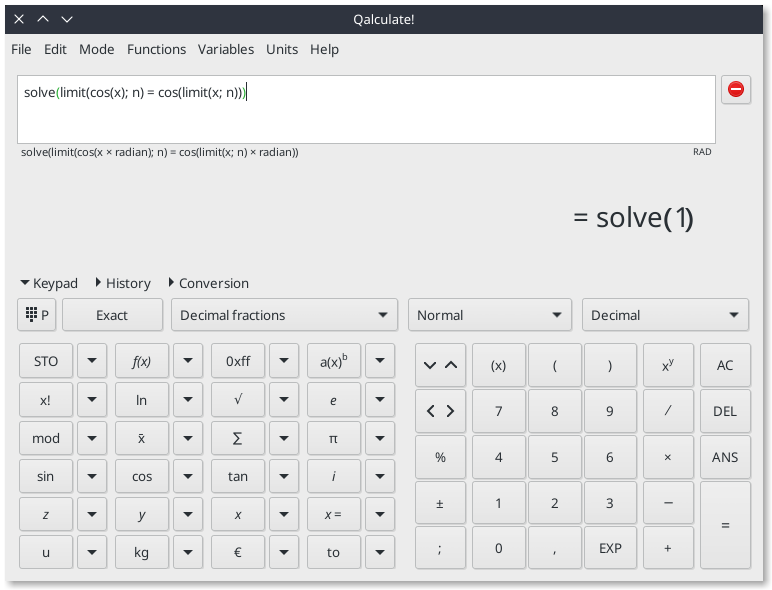Expand the Conversion section
Image resolution: width=772 pixels, height=590 pixels.
click(x=209, y=283)
